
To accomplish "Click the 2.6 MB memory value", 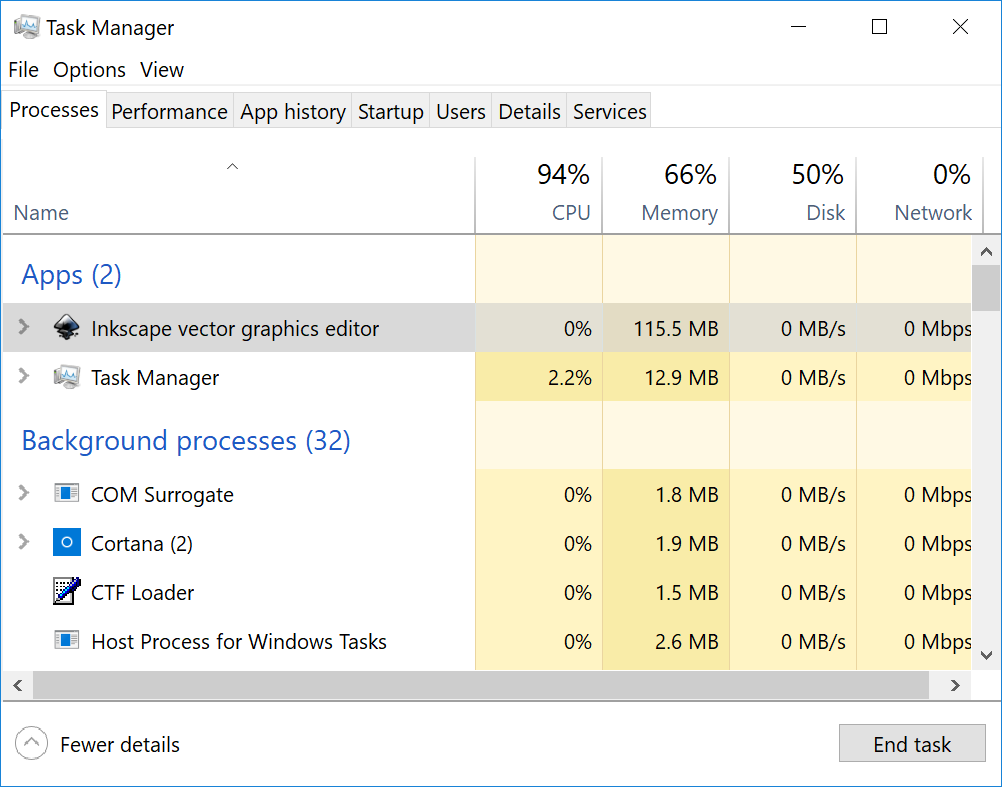I will [x=687, y=641].
